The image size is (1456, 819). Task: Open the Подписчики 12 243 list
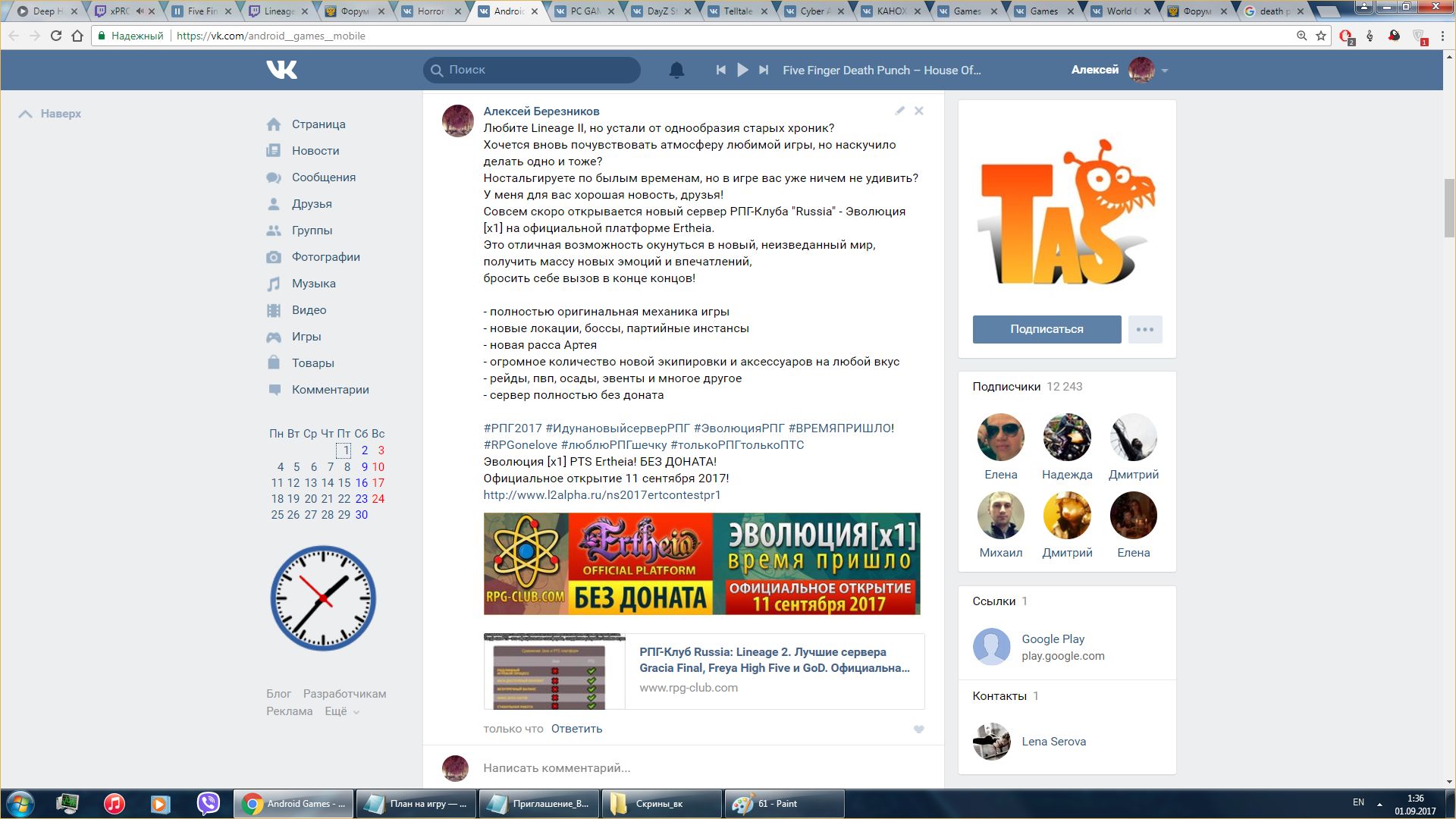pos(1028,387)
